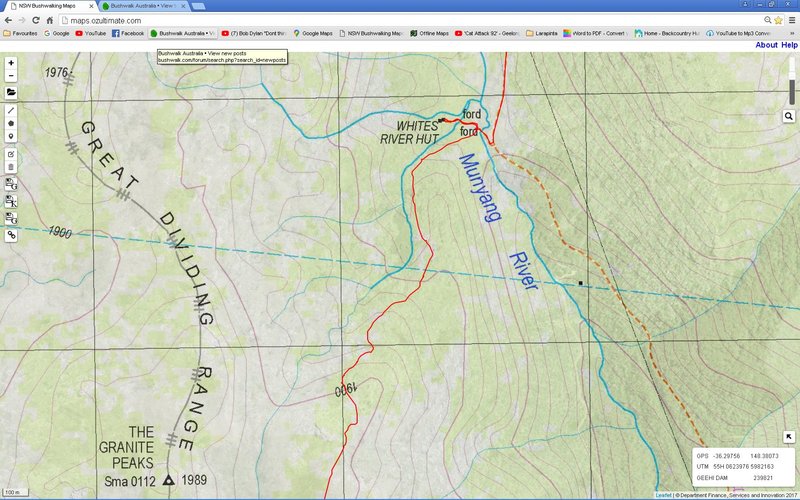Image resolution: width=800 pixels, height=500 pixels.
Task: Open NSW Bushwalking Maps bookmark
Action: pyautogui.click(x=371, y=33)
